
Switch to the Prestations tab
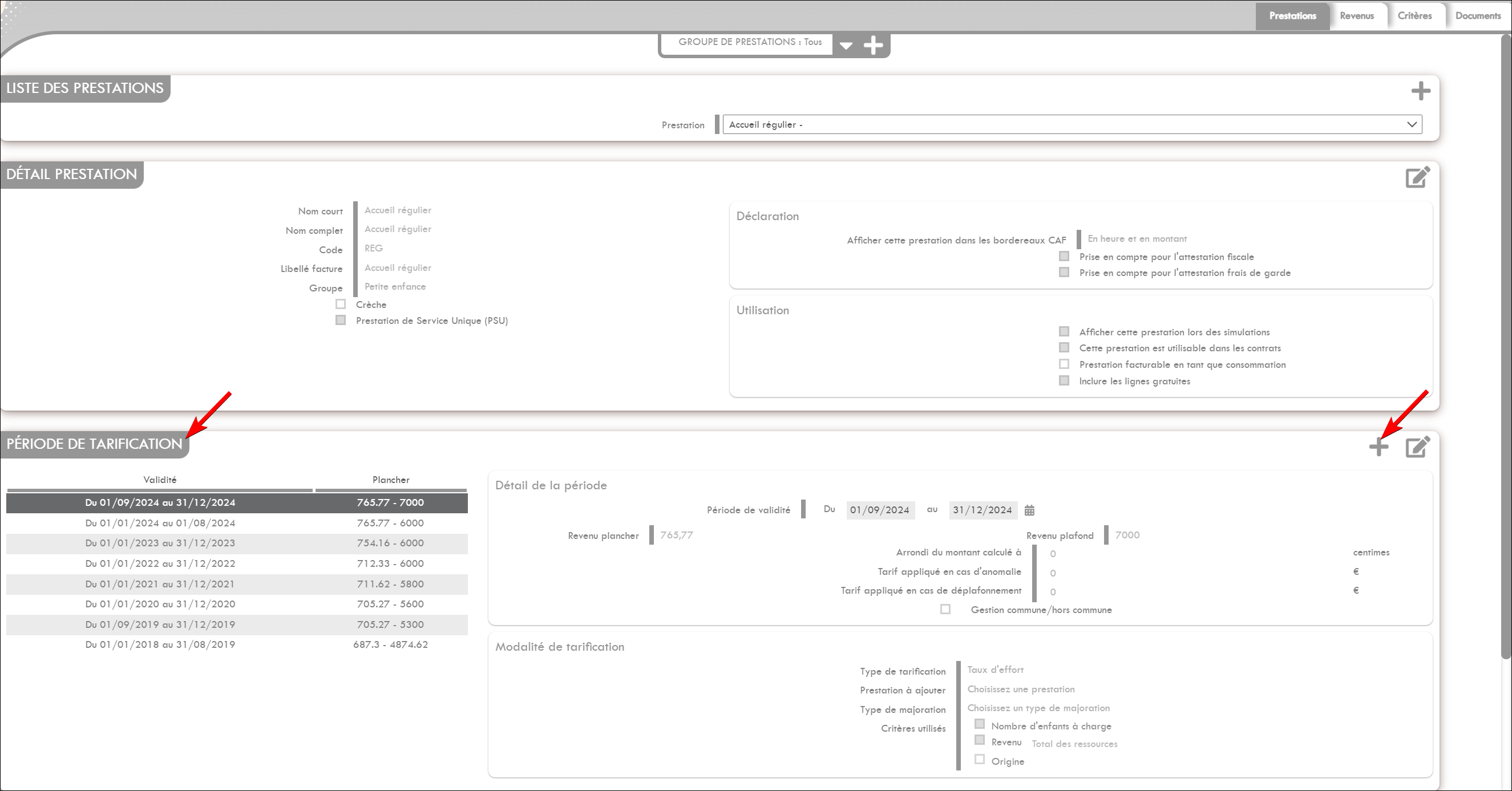coord(1292,16)
